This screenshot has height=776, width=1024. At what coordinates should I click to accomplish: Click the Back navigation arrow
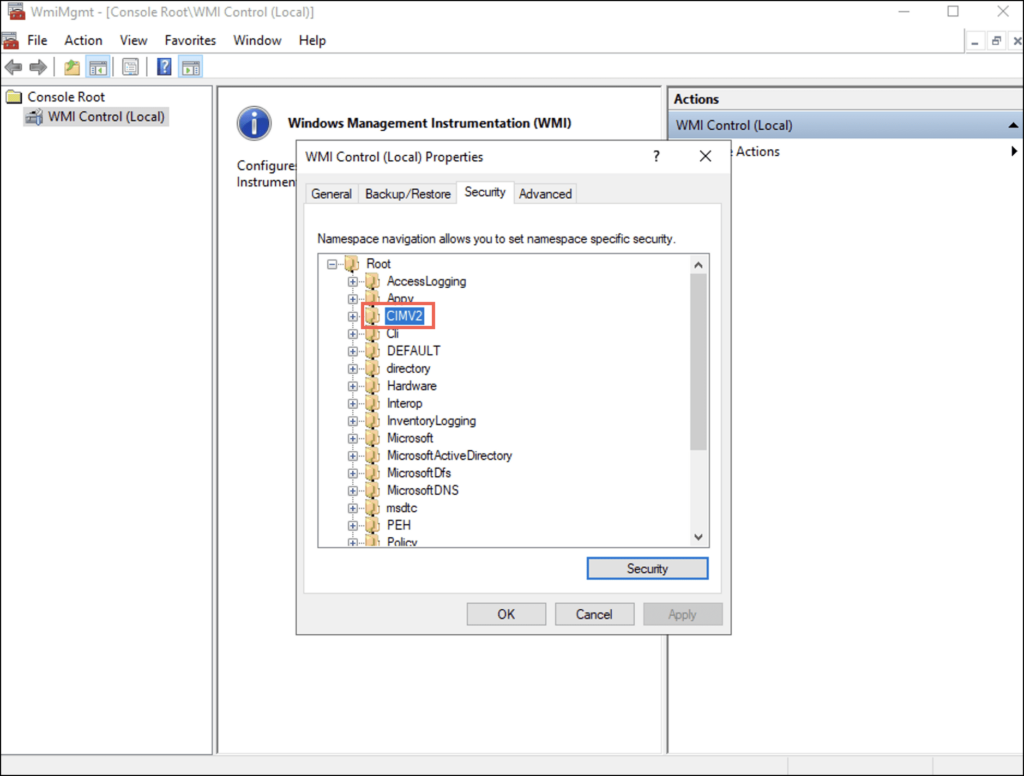tap(13, 67)
